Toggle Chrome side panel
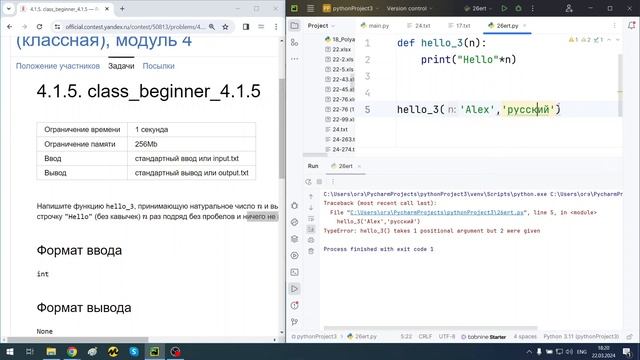Viewport: 640px width, 360px height. pos(246,27)
